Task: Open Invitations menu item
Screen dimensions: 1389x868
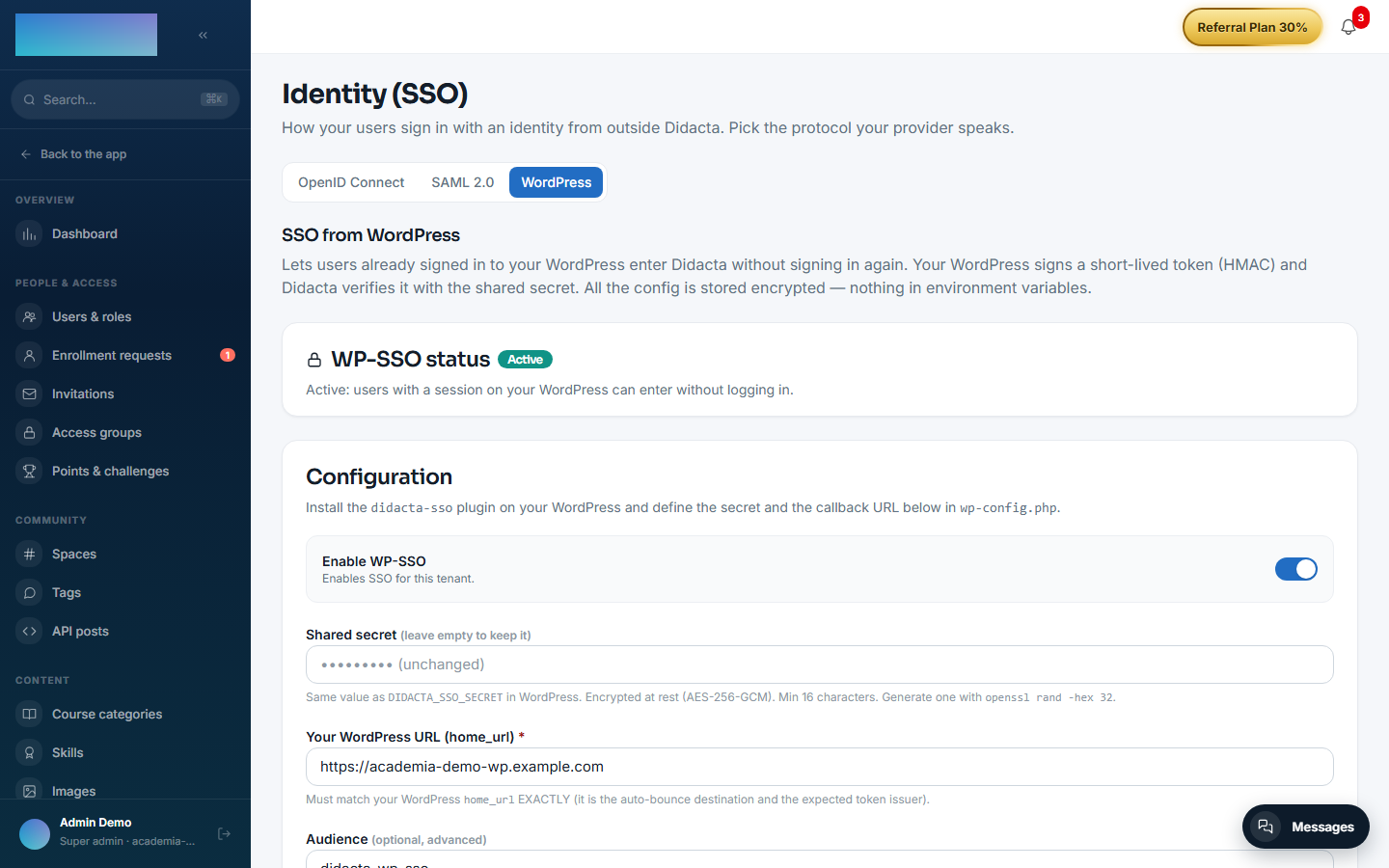Action: [x=125, y=394]
